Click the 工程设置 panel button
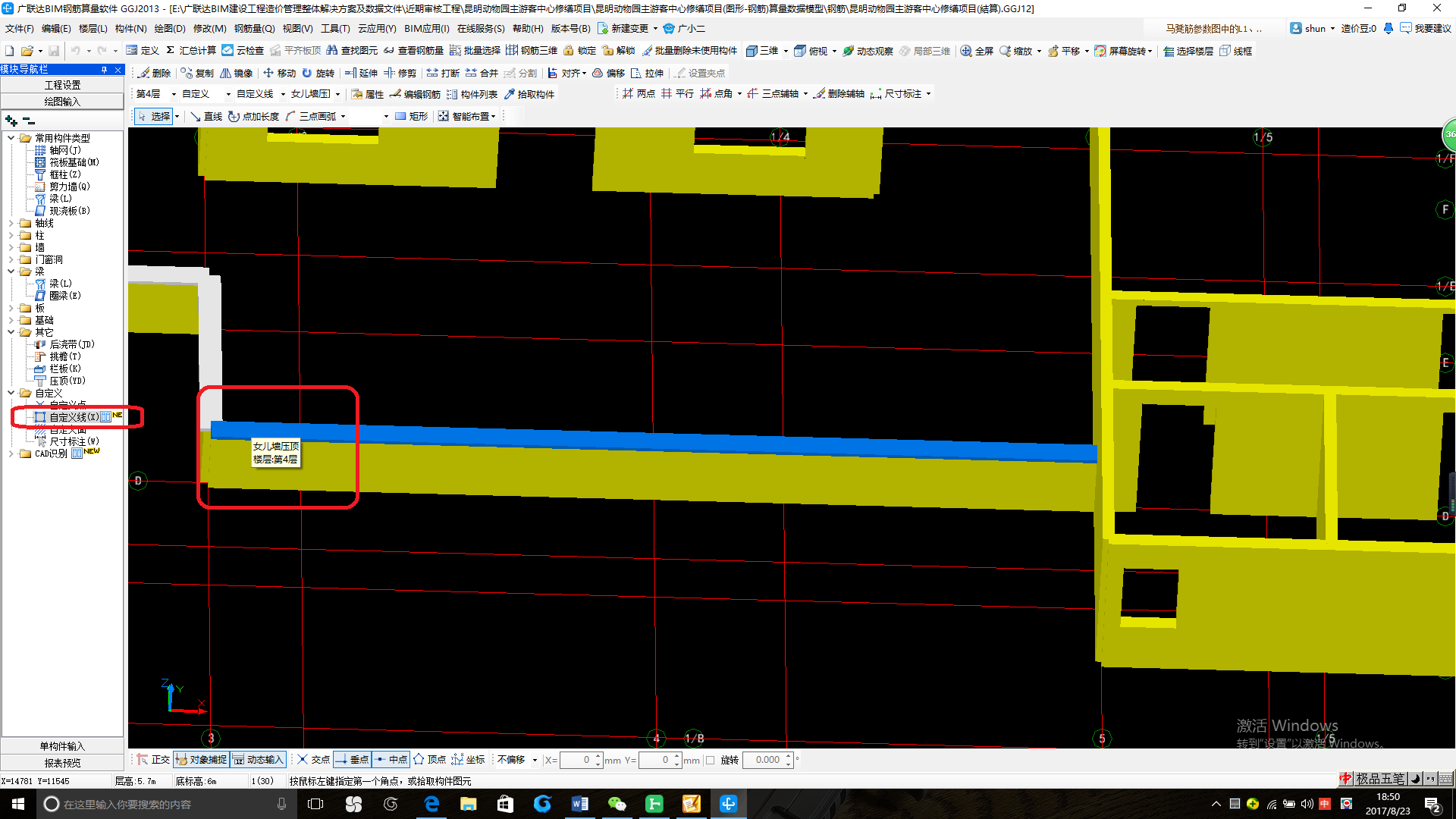1456x819 pixels. (x=62, y=85)
